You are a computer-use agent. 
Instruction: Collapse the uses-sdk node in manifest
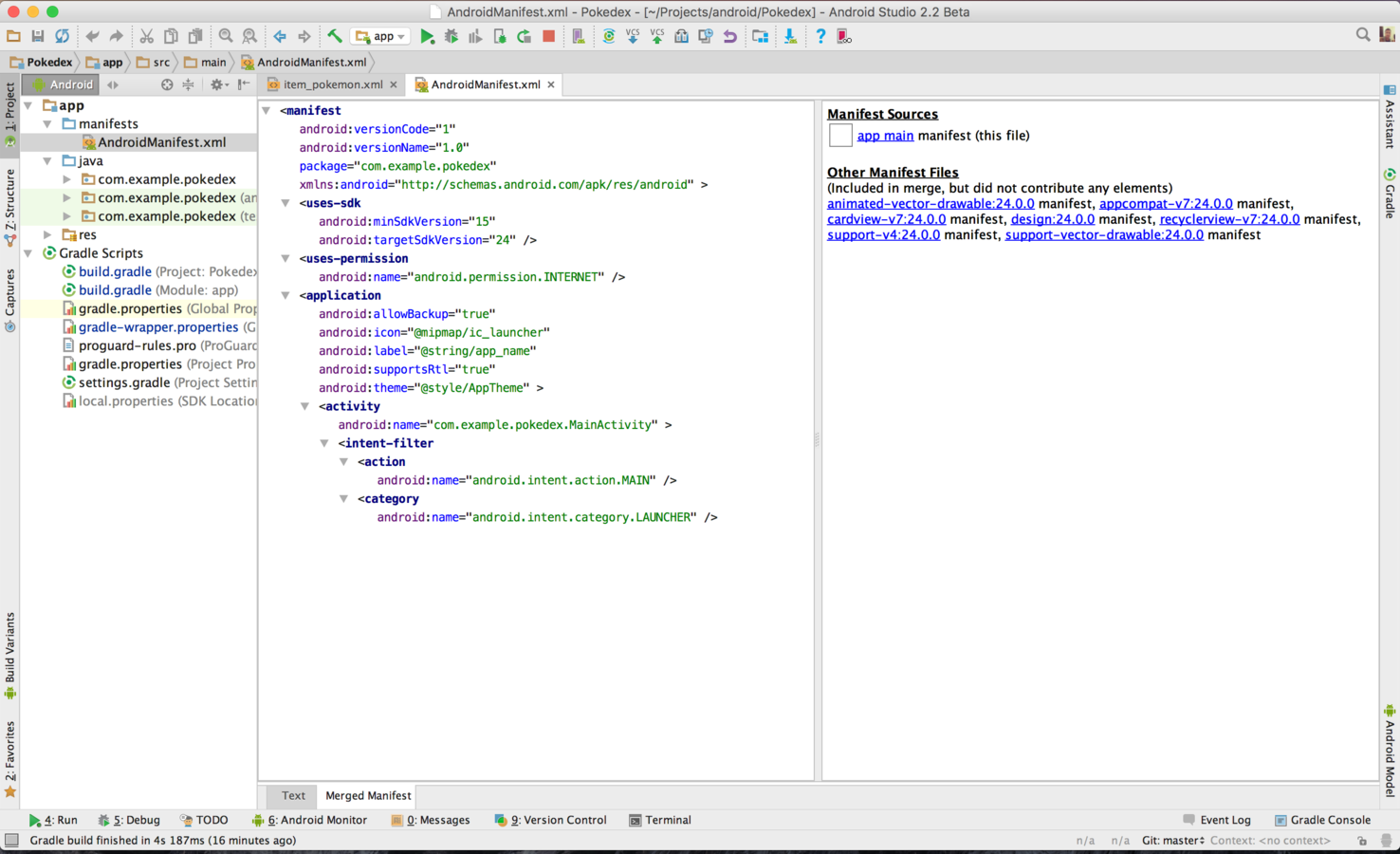pyautogui.click(x=286, y=202)
